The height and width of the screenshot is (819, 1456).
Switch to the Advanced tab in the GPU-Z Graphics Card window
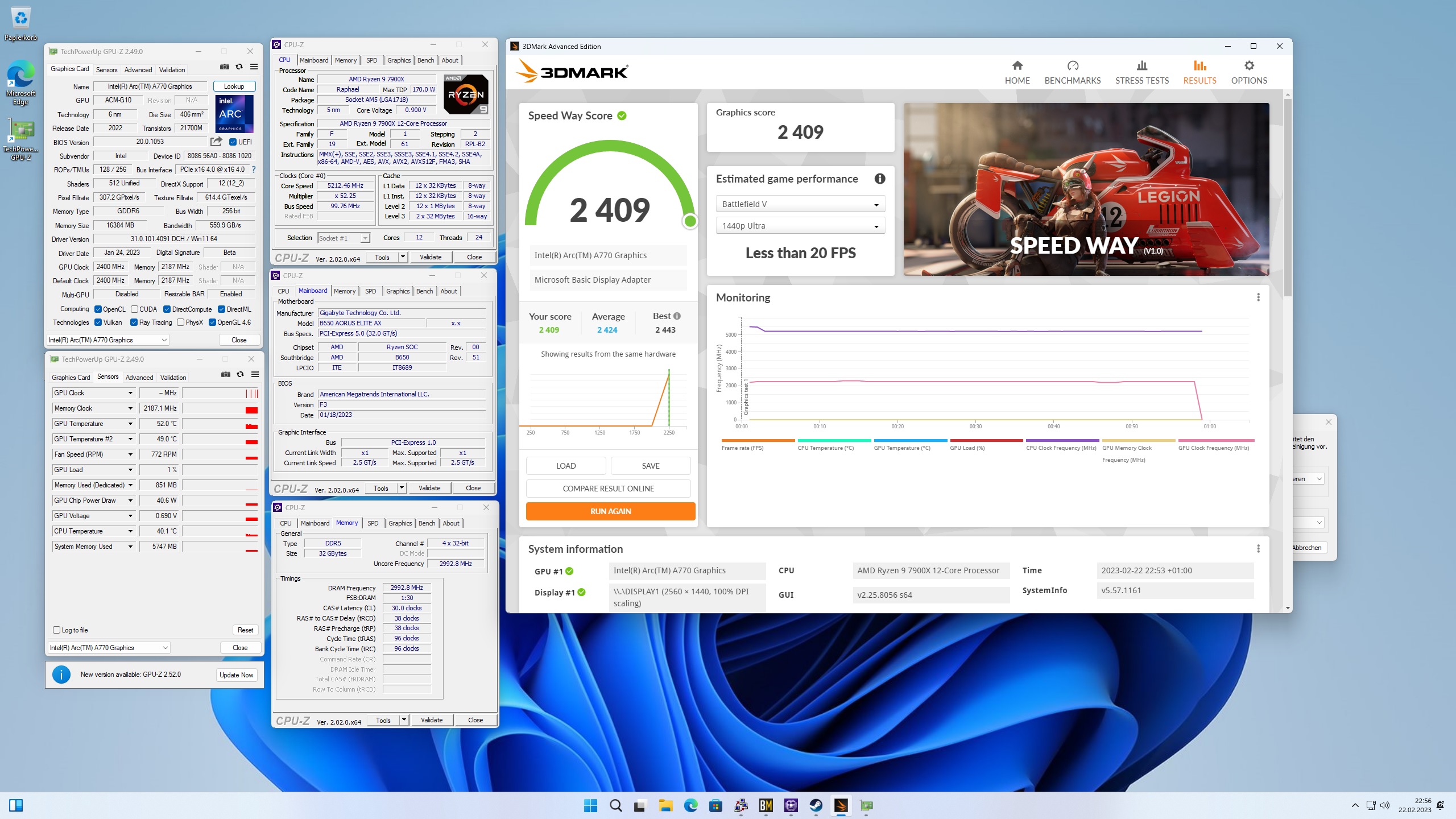click(x=138, y=70)
